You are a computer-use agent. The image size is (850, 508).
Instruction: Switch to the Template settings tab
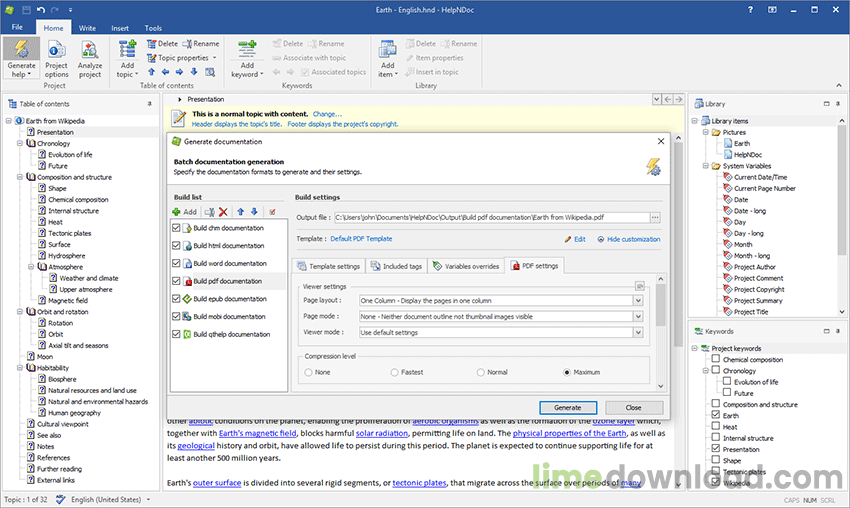pyautogui.click(x=327, y=266)
